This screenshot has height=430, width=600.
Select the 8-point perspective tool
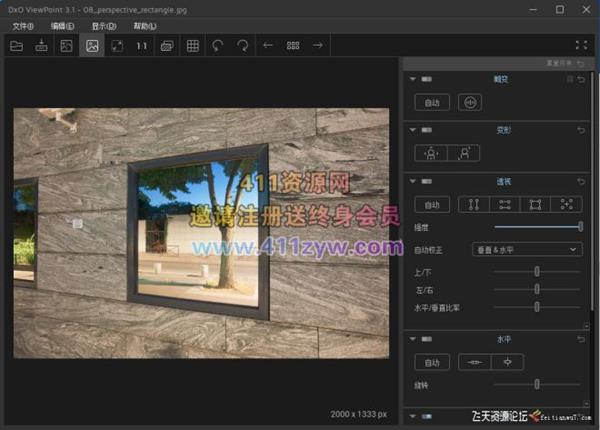567,205
